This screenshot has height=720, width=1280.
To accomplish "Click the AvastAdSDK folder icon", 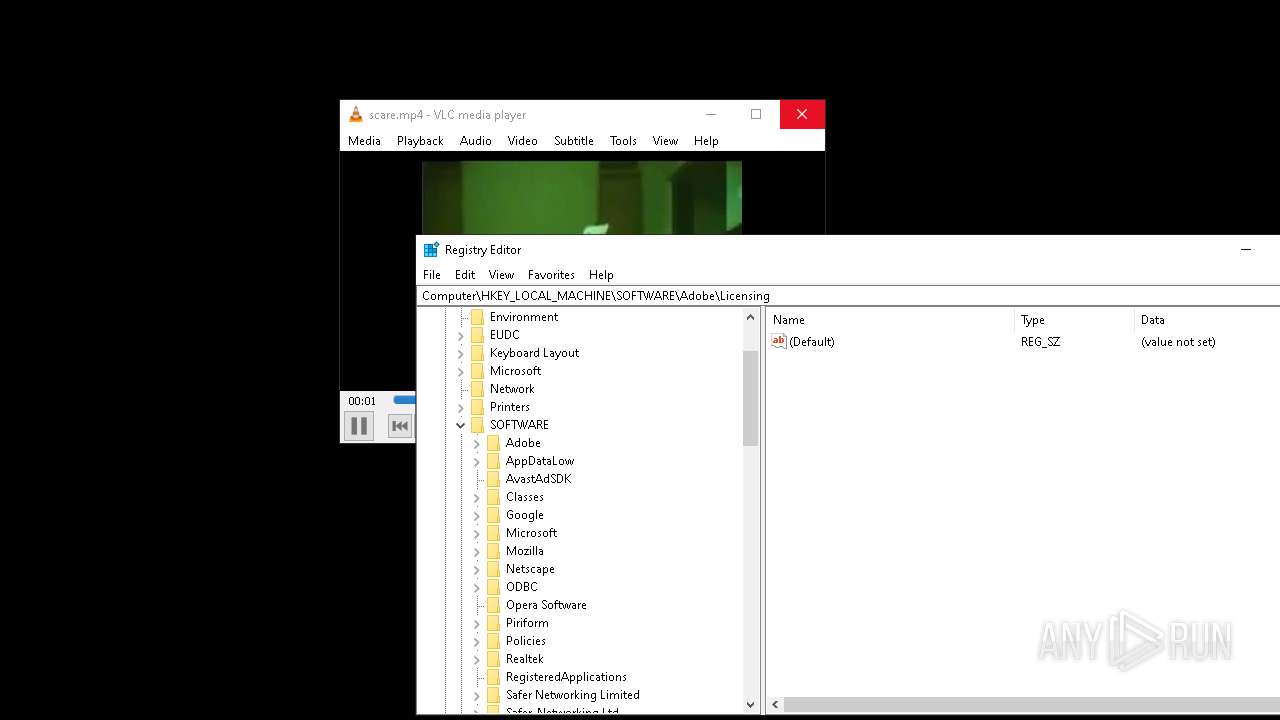I will 493,479.
